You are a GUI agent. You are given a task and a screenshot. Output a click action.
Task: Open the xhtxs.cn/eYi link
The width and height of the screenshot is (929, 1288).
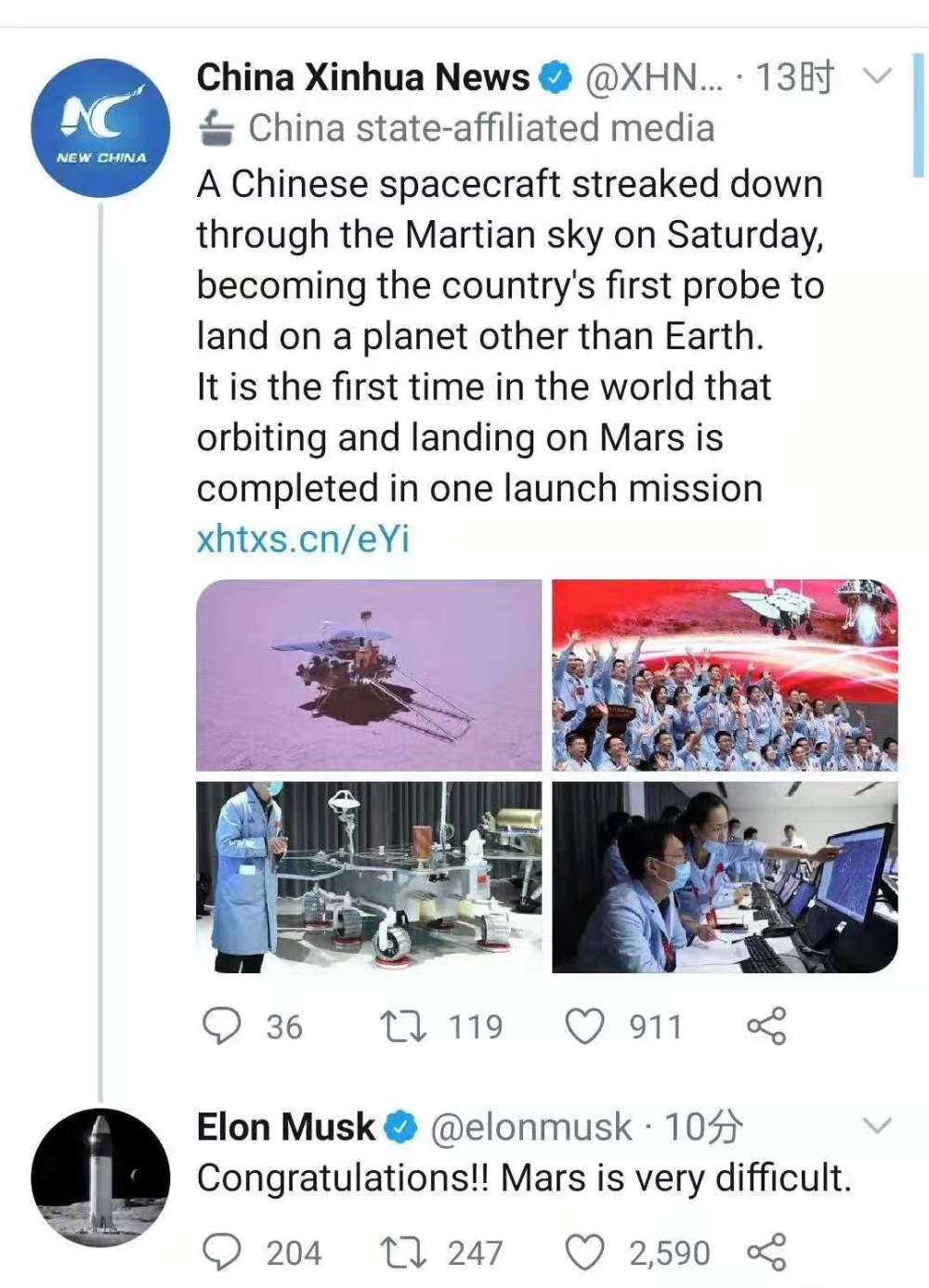[303, 539]
